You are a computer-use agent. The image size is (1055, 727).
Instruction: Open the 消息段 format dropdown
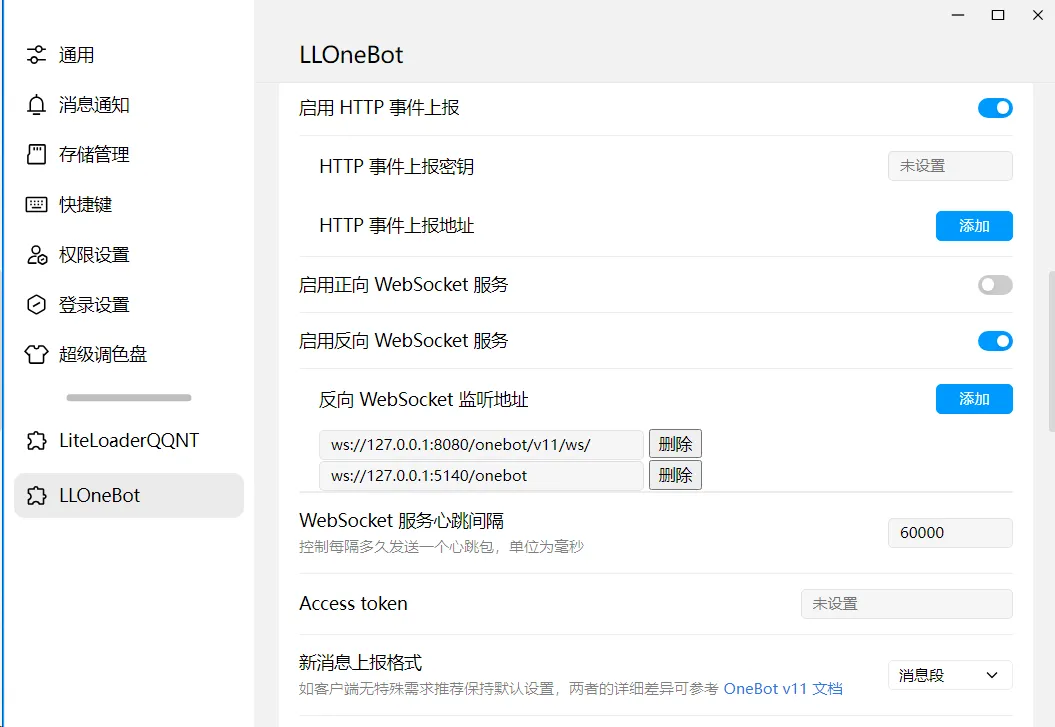pos(949,675)
